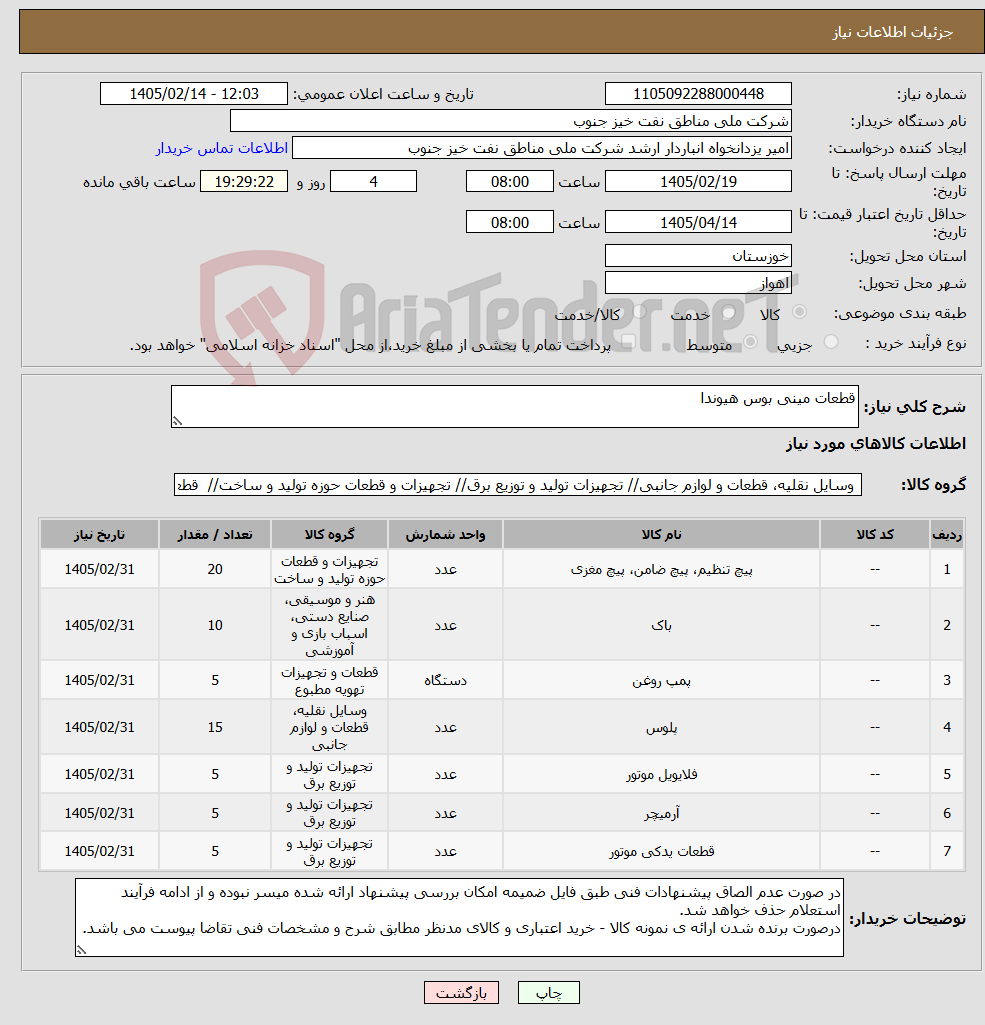Click the اطلاعات کالاهای مورد نیاز heading
The width and height of the screenshot is (985, 1025).
(875, 444)
